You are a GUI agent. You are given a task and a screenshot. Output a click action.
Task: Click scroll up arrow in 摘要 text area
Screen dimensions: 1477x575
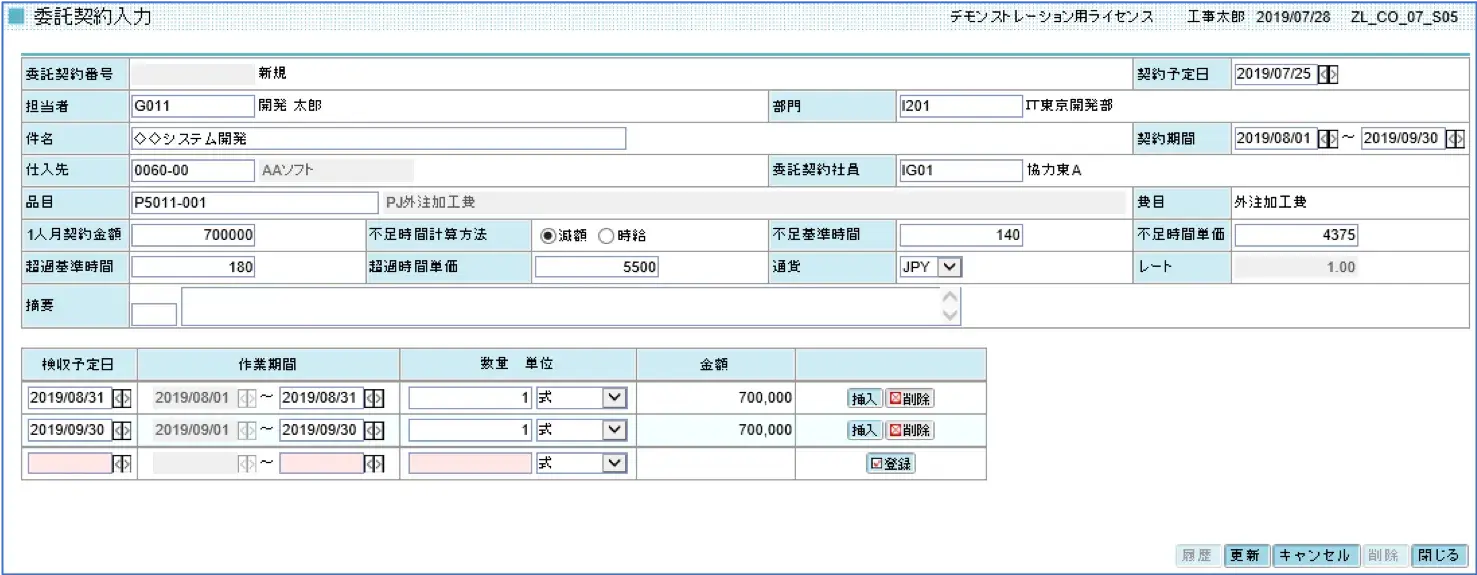(x=951, y=297)
